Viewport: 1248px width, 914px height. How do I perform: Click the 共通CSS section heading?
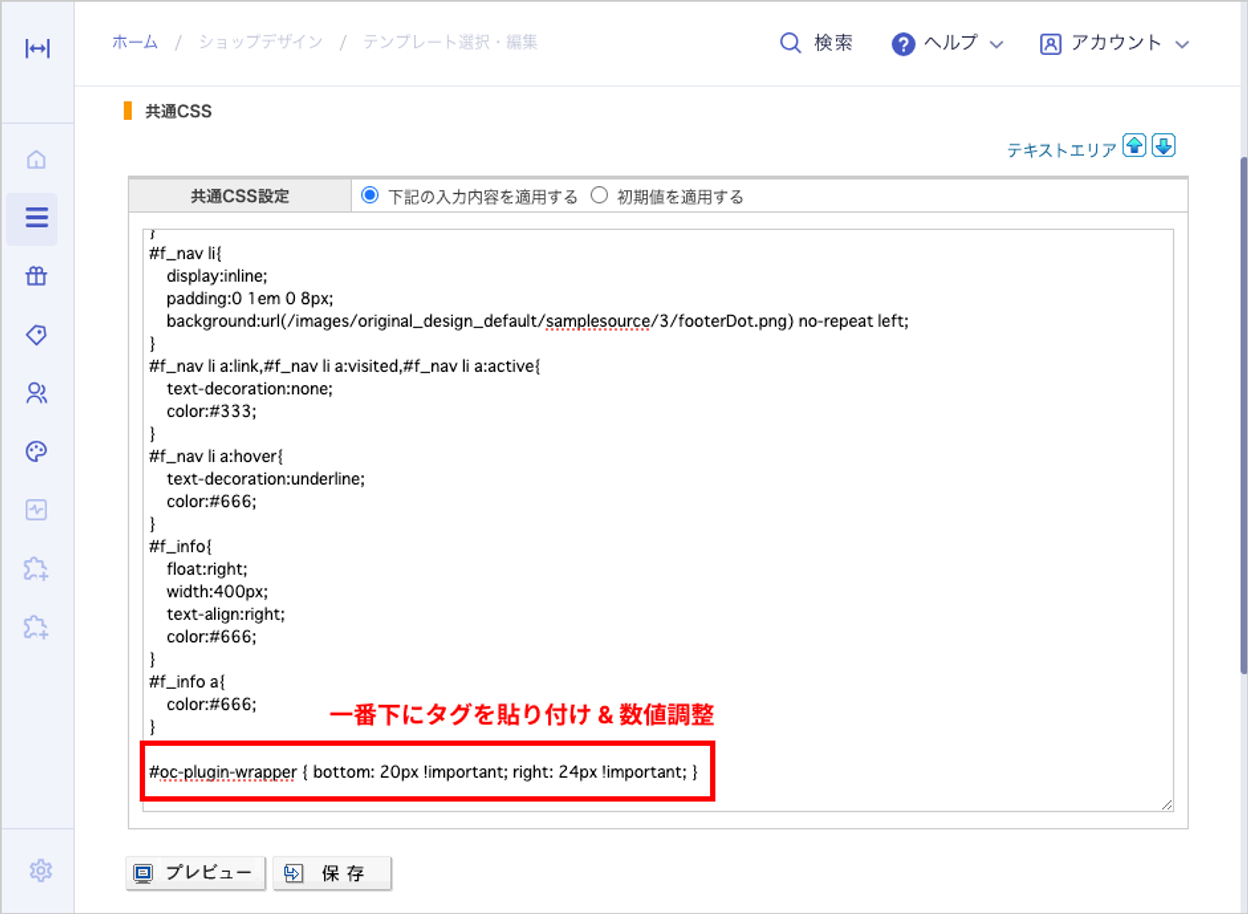tap(179, 111)
